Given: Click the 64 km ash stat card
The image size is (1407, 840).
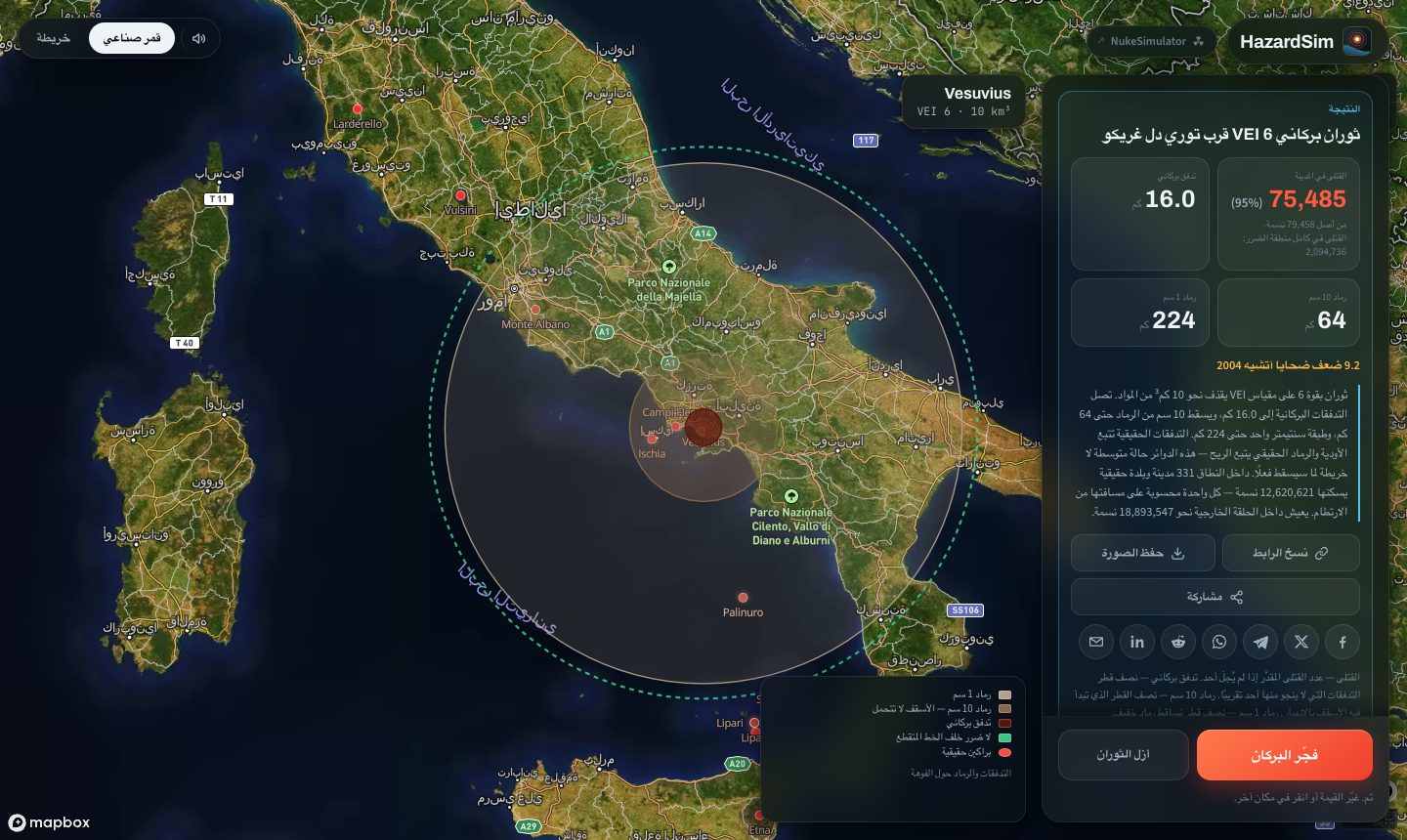Looking at the screenshot, I should pyautogui.click(x=1289, y=313).
